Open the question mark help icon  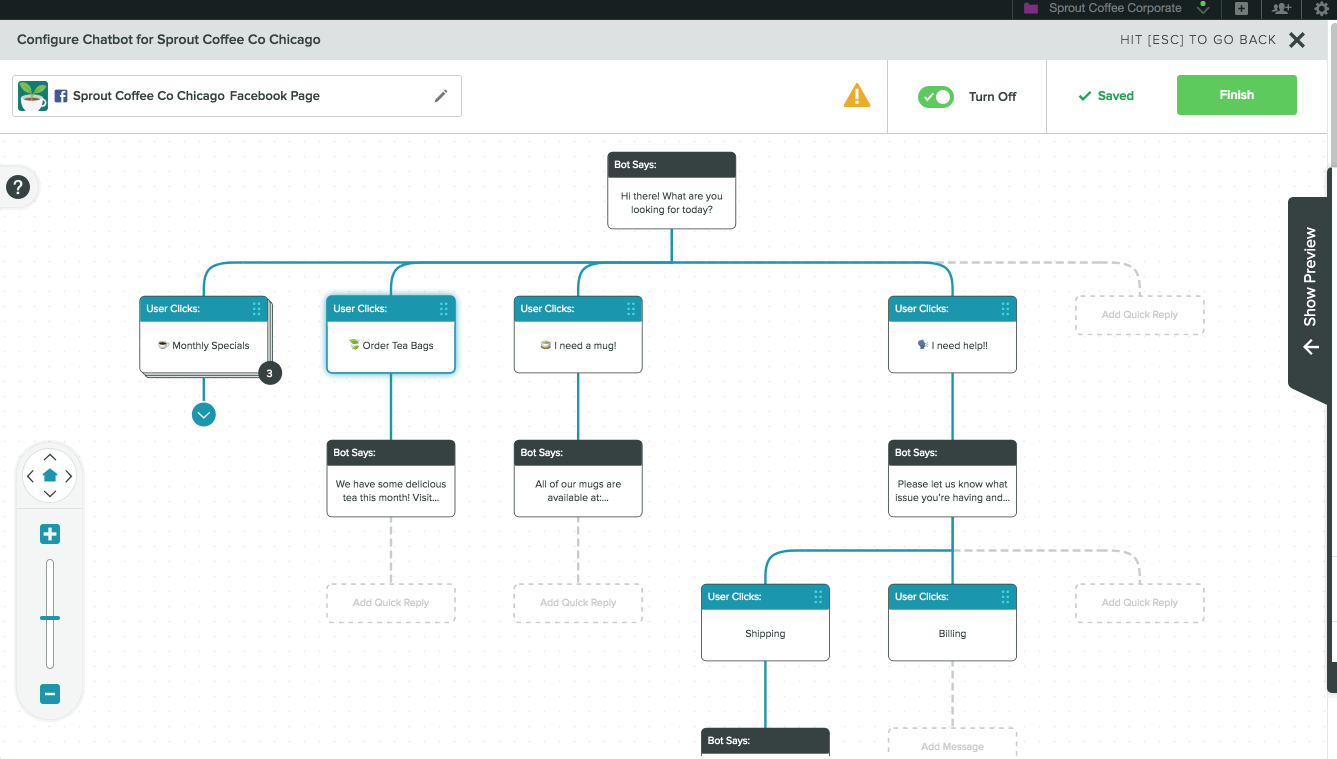coord(18,187)
